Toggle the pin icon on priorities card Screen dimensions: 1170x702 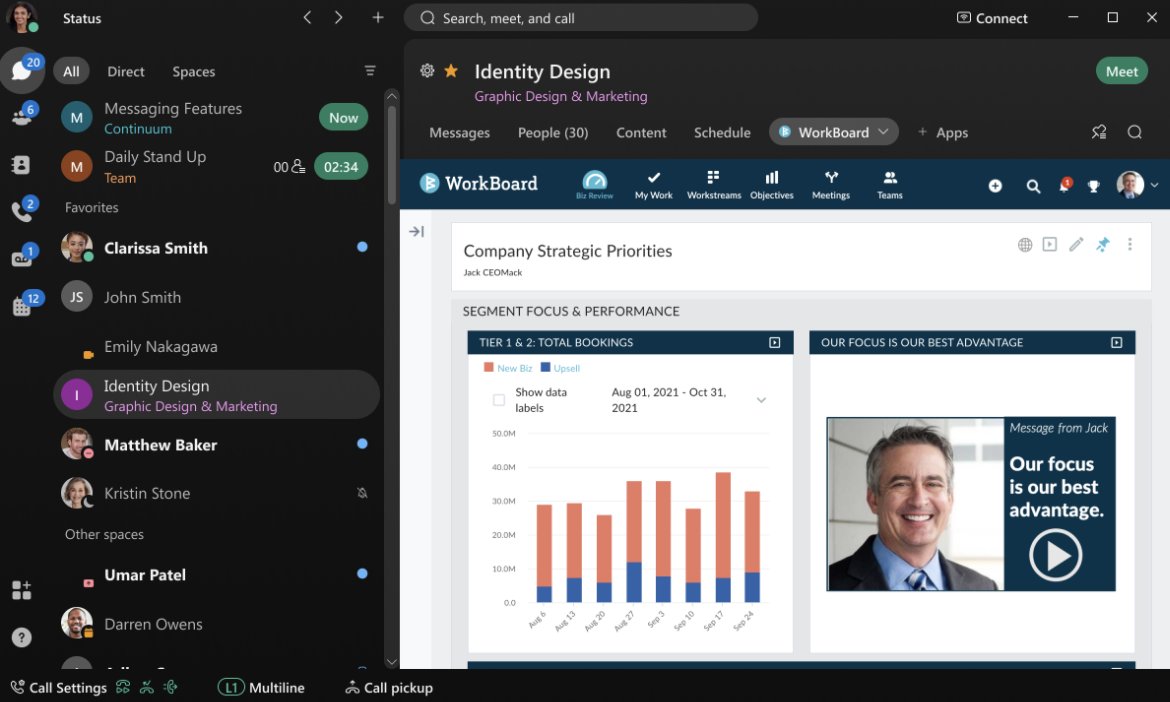tap(1103, 245)
